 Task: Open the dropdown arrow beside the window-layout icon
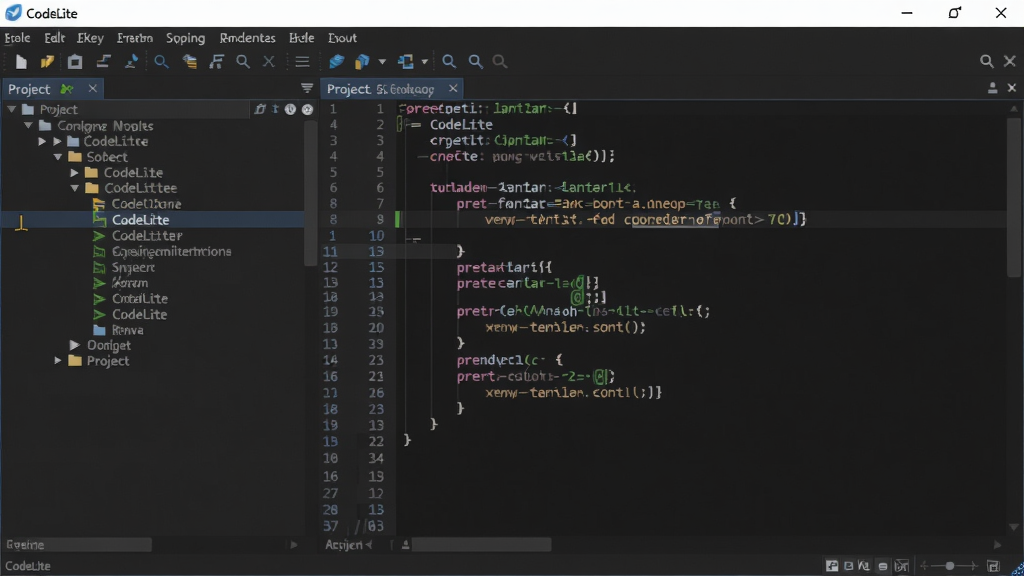coord(424,62)
